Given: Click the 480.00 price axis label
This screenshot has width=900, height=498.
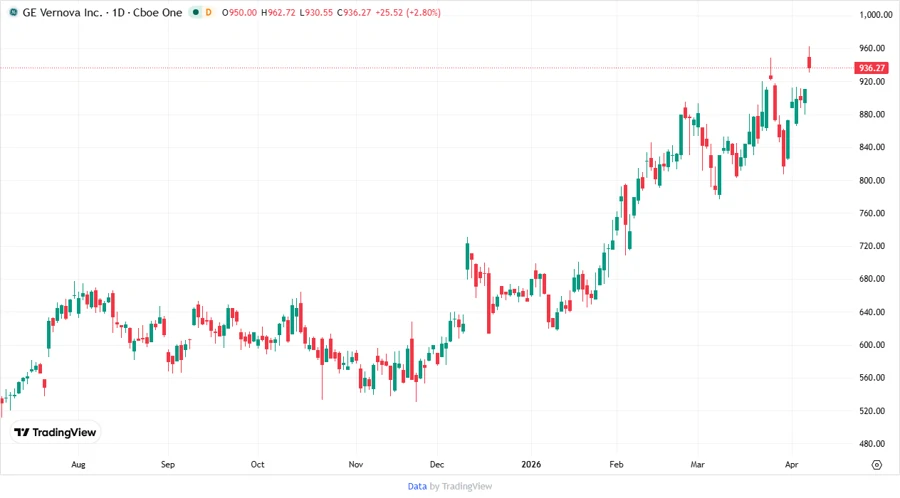Looking at the screenshot, I should (872, 443).
